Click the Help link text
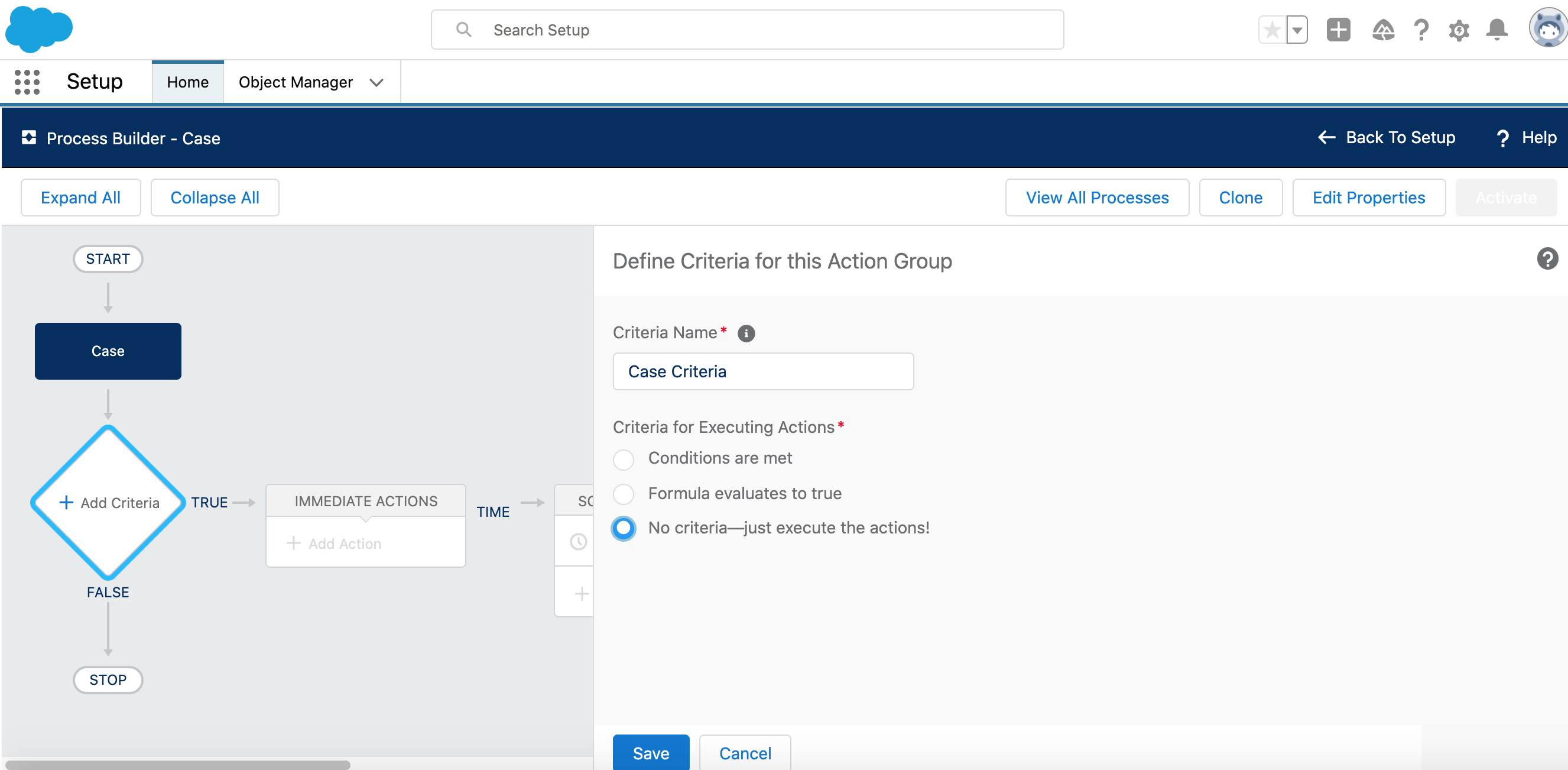The image size is (1568, 770). click(1539, 138)
